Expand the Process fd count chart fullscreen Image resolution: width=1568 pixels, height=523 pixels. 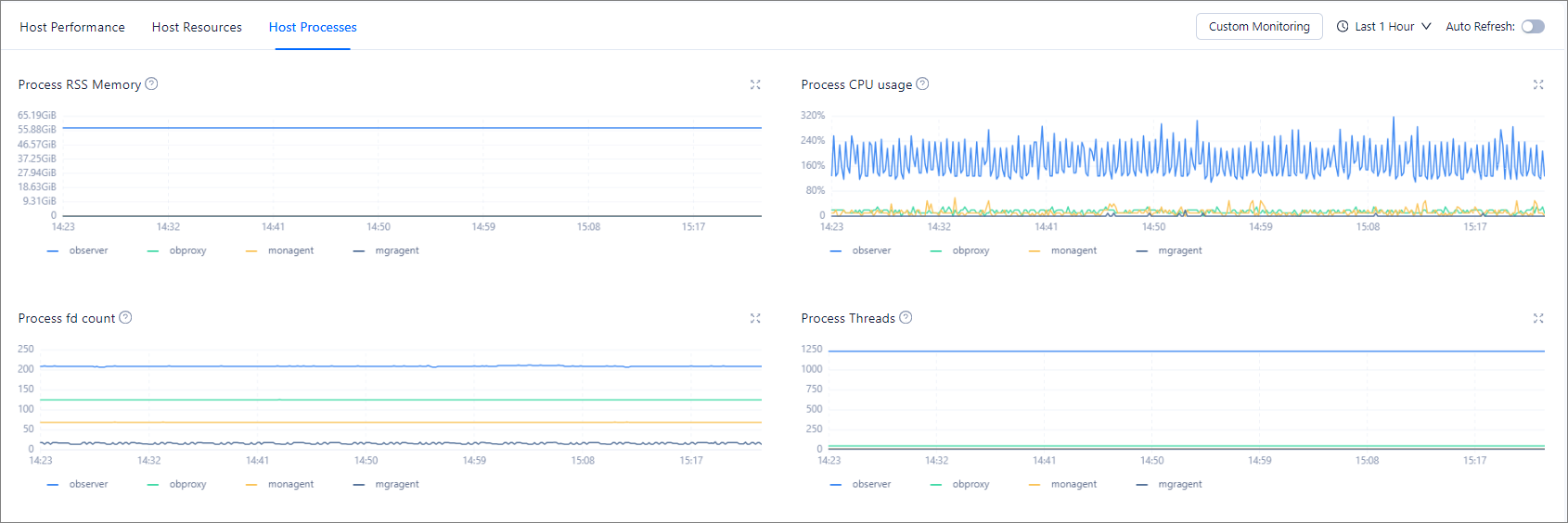click(755, 318)
